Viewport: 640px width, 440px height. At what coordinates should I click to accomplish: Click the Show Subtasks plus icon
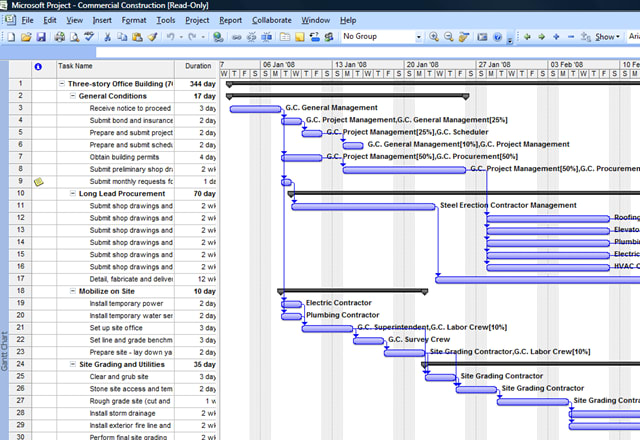tap(556, 37)
